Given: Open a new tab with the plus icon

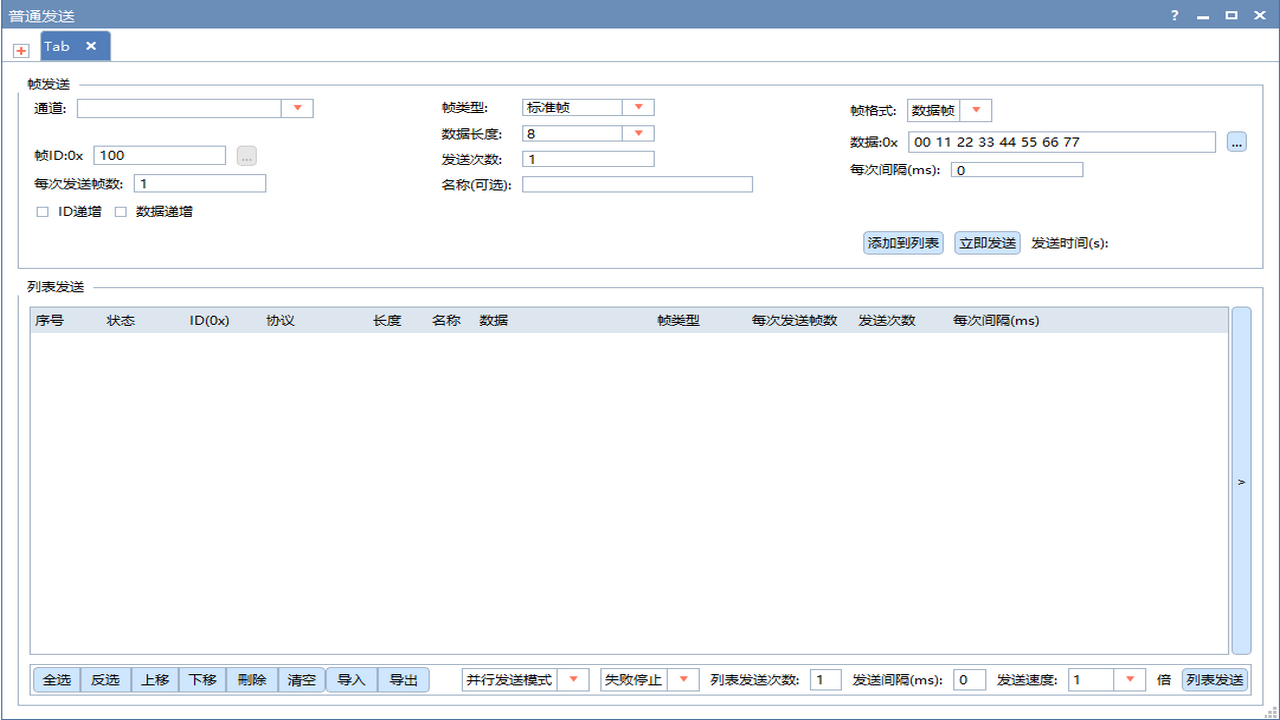Looking at the screenshot, I should 21,50.
